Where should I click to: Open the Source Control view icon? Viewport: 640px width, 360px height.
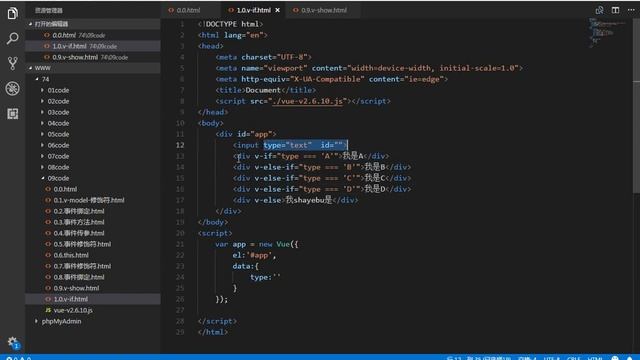[x=12, y=63]
